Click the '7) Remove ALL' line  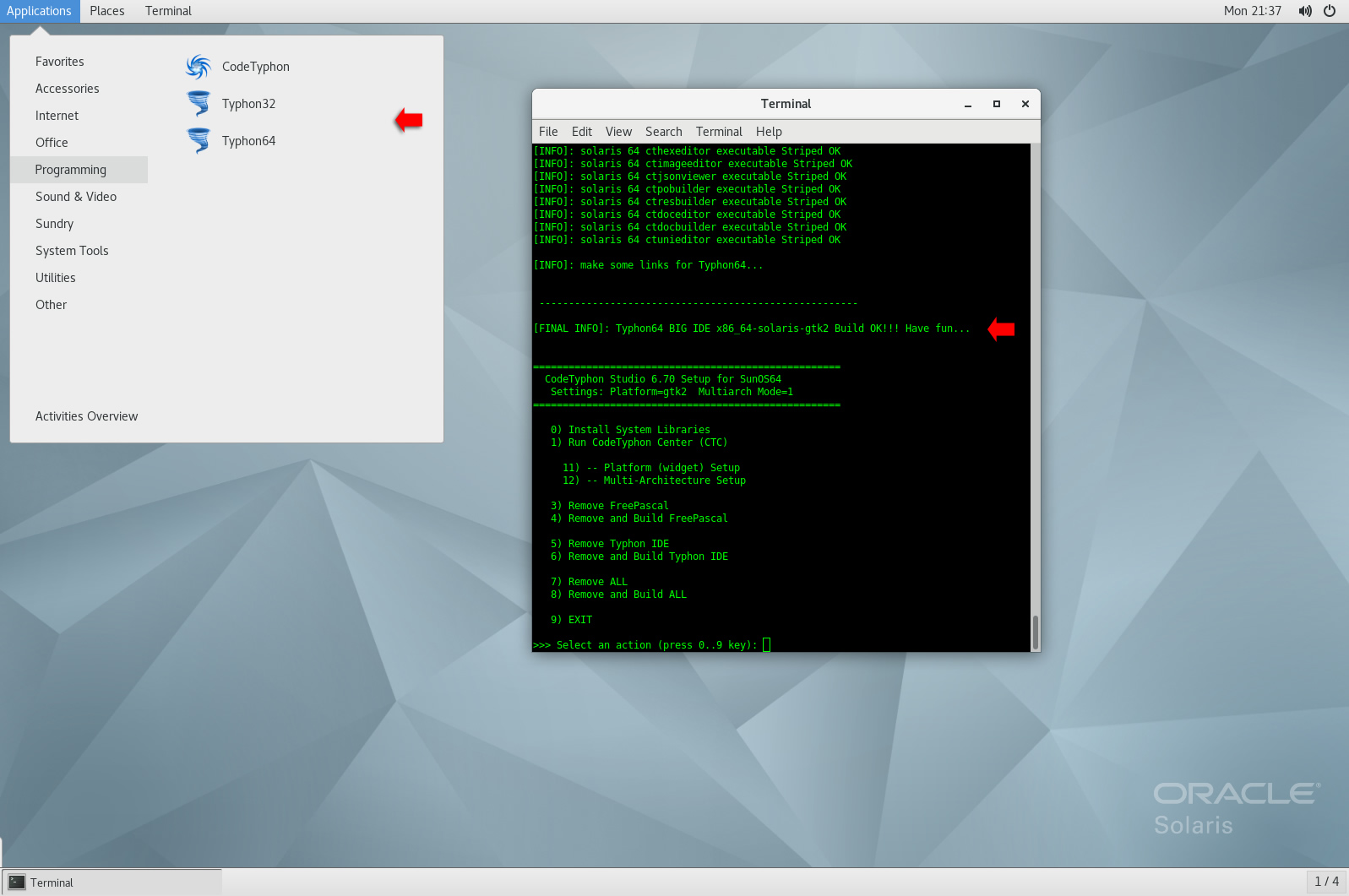coord(589,582)
